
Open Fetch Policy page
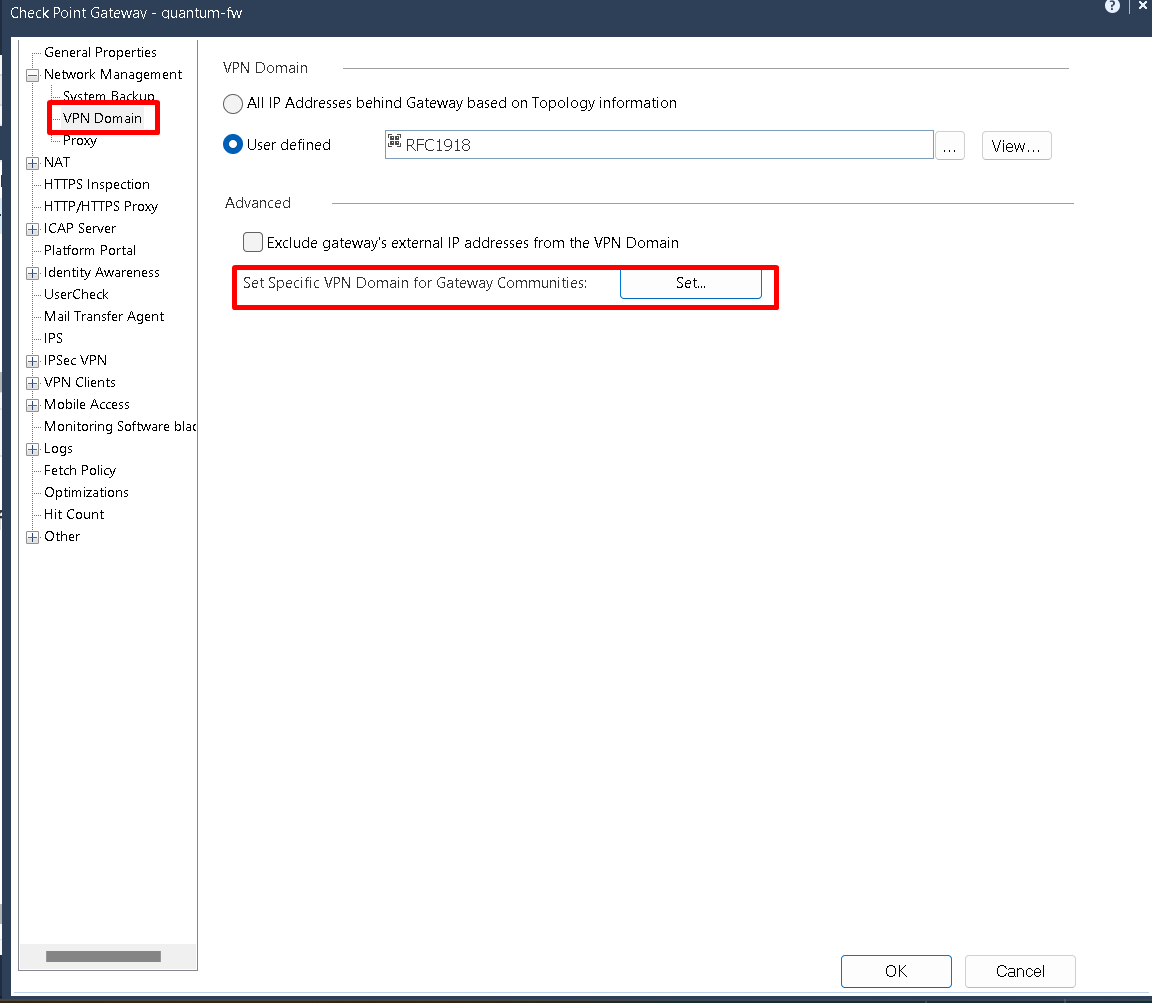79,470
